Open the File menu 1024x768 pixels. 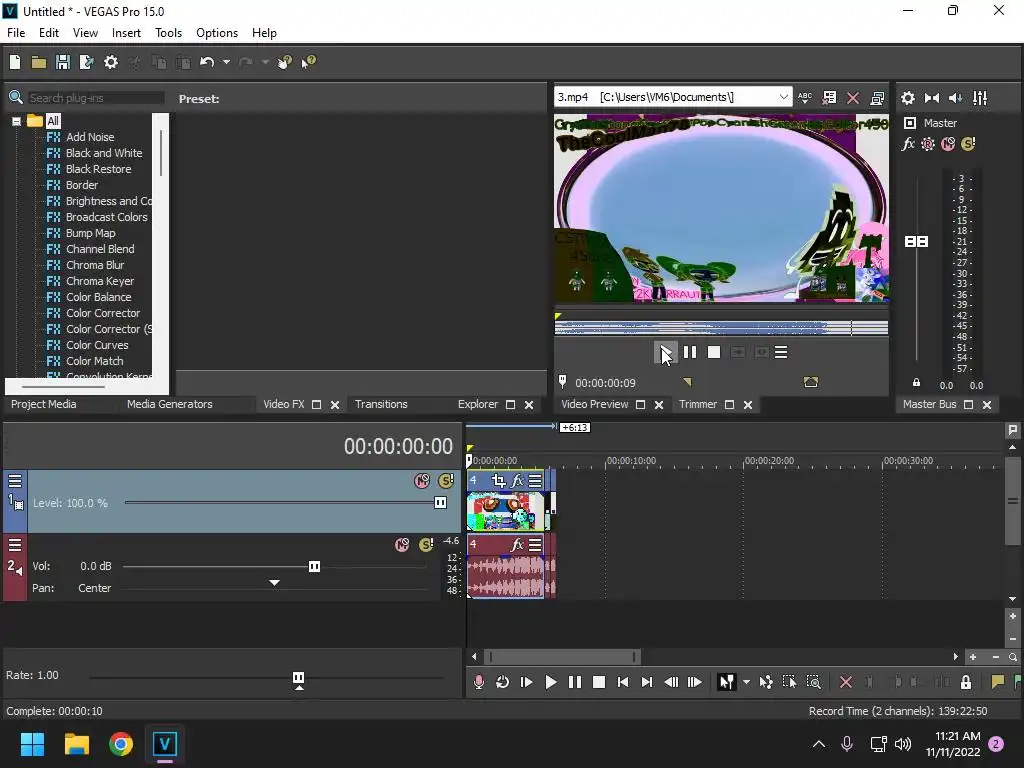pos(16,33)
